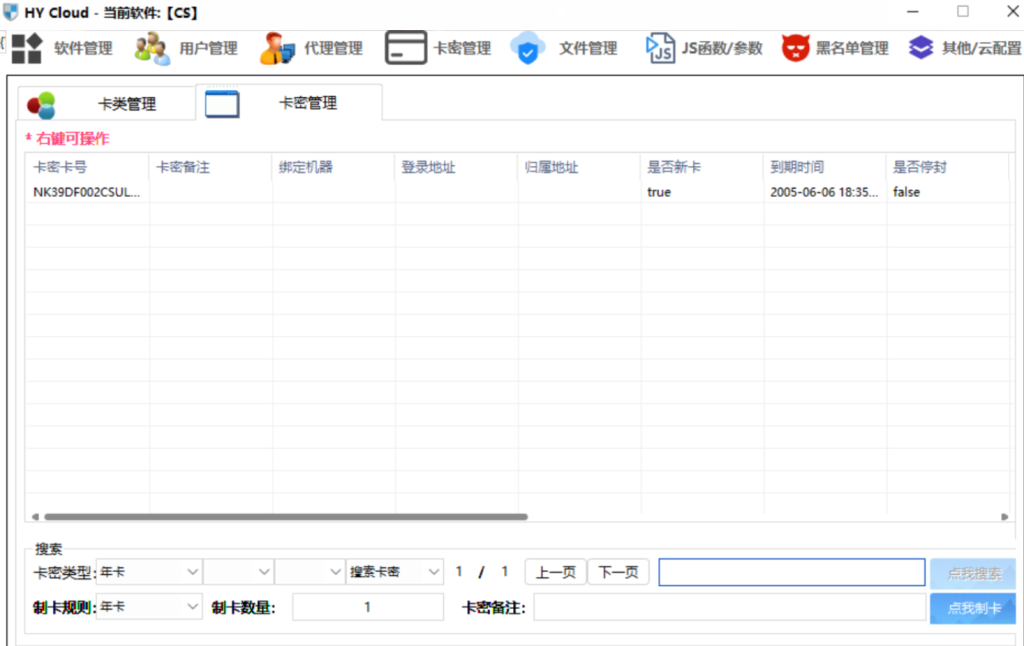Expand the 卡密类型 年卡 dropdown
Image resolution: width=1024 pixels, height=646 pixels.
[x=149, y=572]
